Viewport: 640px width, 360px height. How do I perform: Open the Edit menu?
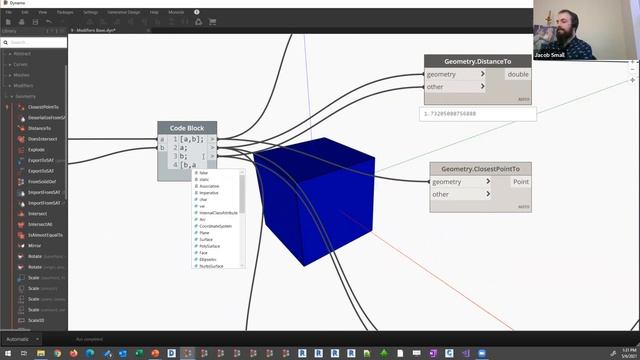coord(25,12)
